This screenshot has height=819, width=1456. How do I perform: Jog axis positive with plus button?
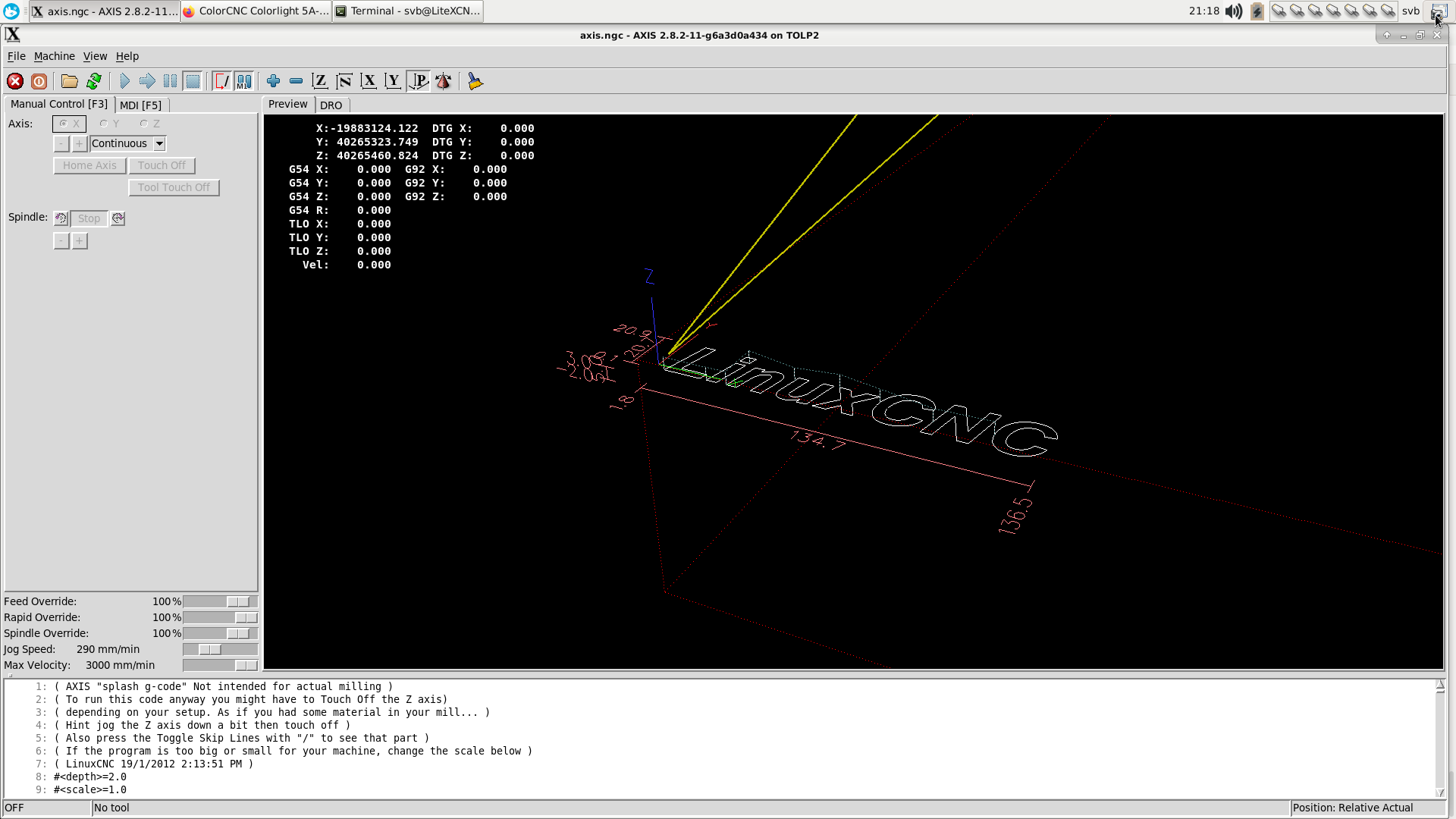[80, 143]
